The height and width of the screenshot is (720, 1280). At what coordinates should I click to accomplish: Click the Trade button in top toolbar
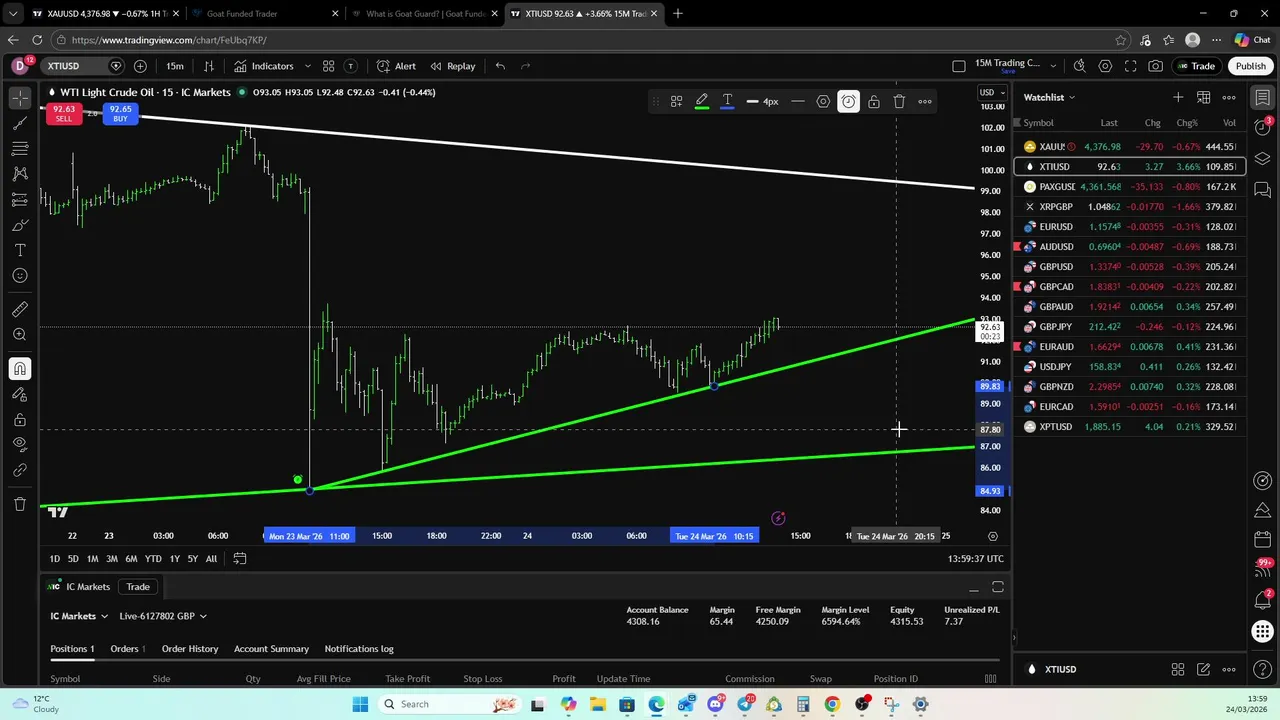coord(1195,66)
